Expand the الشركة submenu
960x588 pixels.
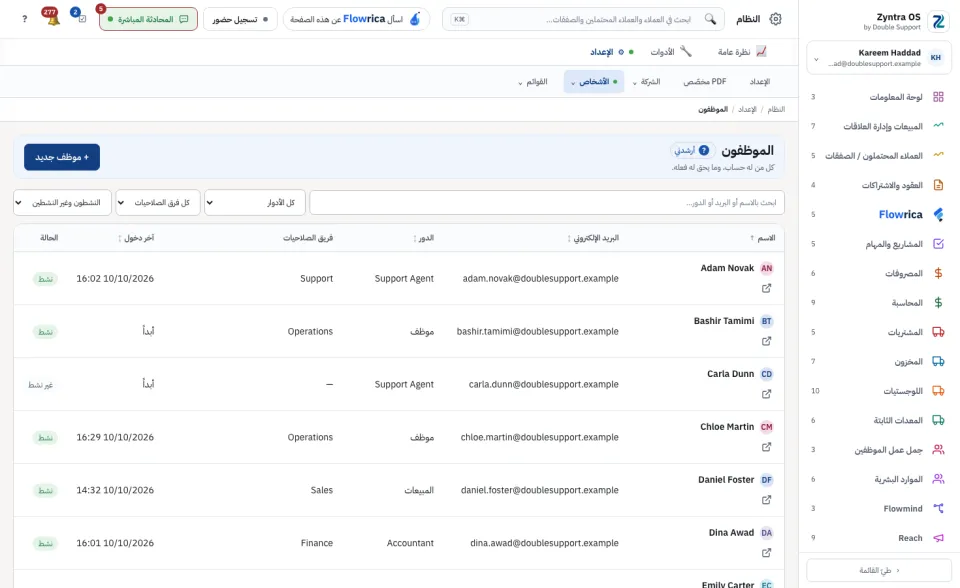[x=647, y=81]
